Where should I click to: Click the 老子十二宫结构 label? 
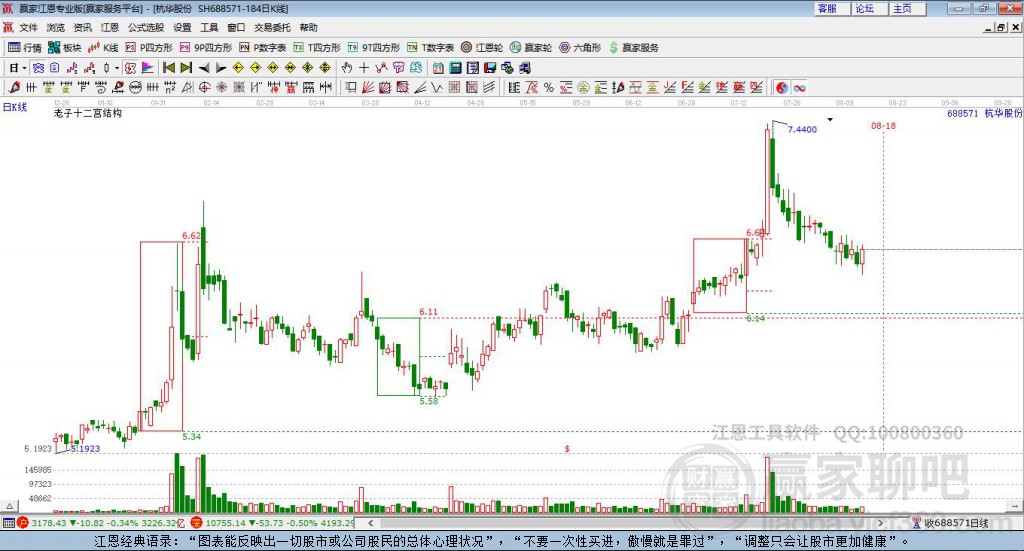tap(88, 113)
